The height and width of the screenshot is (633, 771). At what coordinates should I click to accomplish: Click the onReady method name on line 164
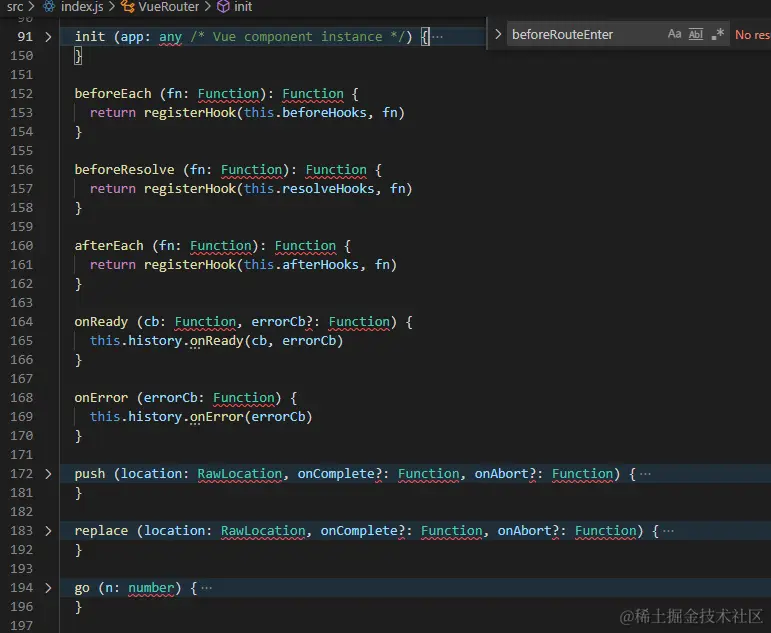pos(101,322)
